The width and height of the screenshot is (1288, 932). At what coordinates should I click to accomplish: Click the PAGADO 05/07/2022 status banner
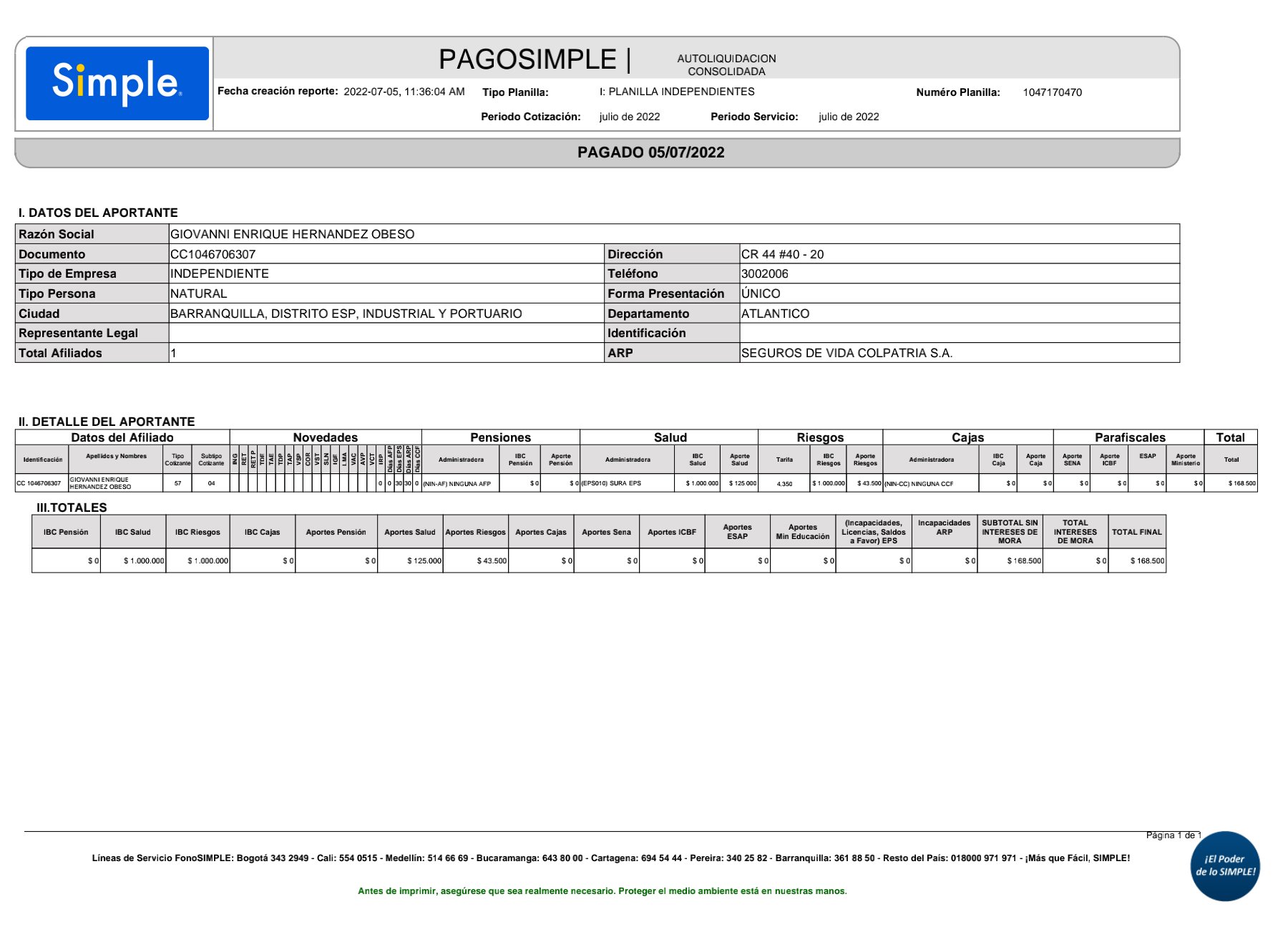(x=650, y=152)
